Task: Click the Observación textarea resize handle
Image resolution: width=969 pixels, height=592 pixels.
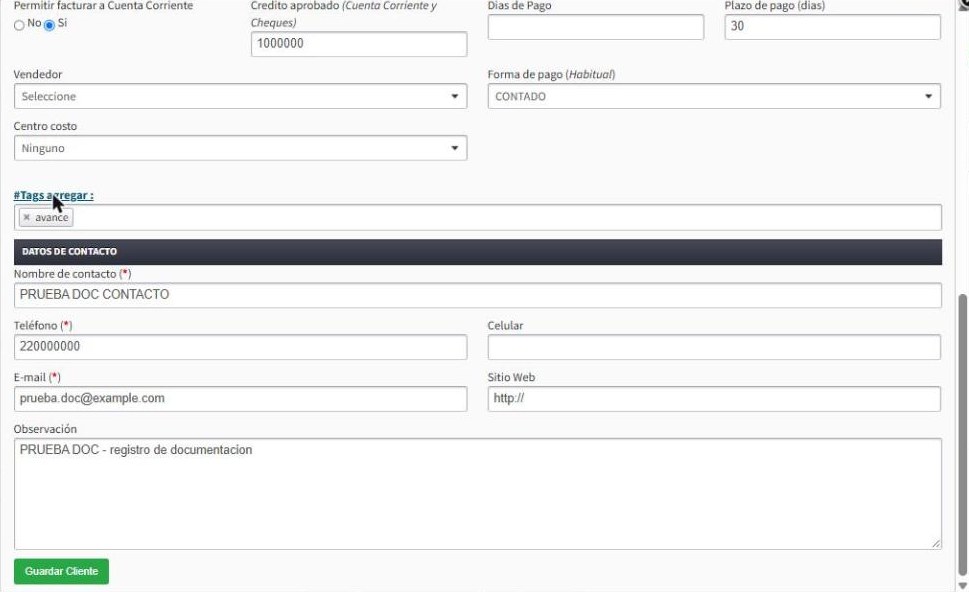Action: point(936,544)
